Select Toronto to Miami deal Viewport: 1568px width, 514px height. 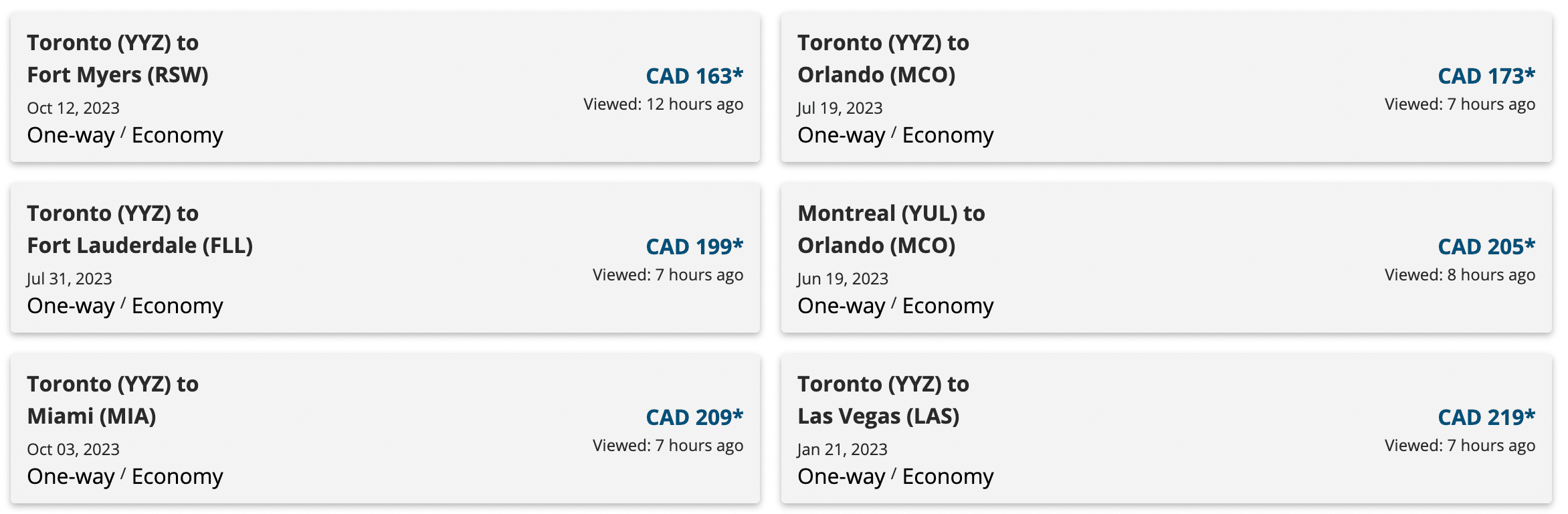click(x=385, y=428)
